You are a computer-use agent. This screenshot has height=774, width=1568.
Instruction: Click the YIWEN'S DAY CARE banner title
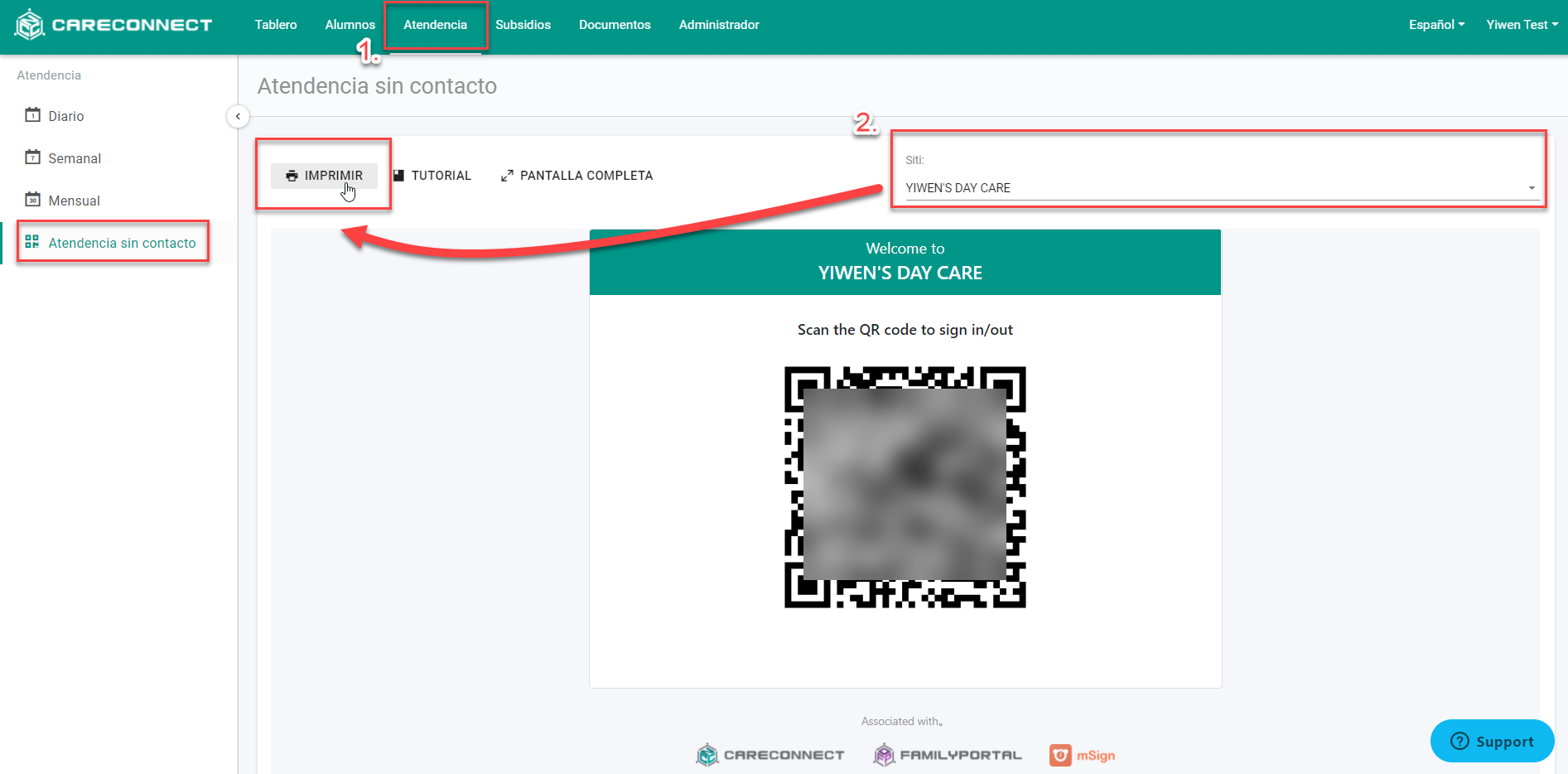click(900, 273)
